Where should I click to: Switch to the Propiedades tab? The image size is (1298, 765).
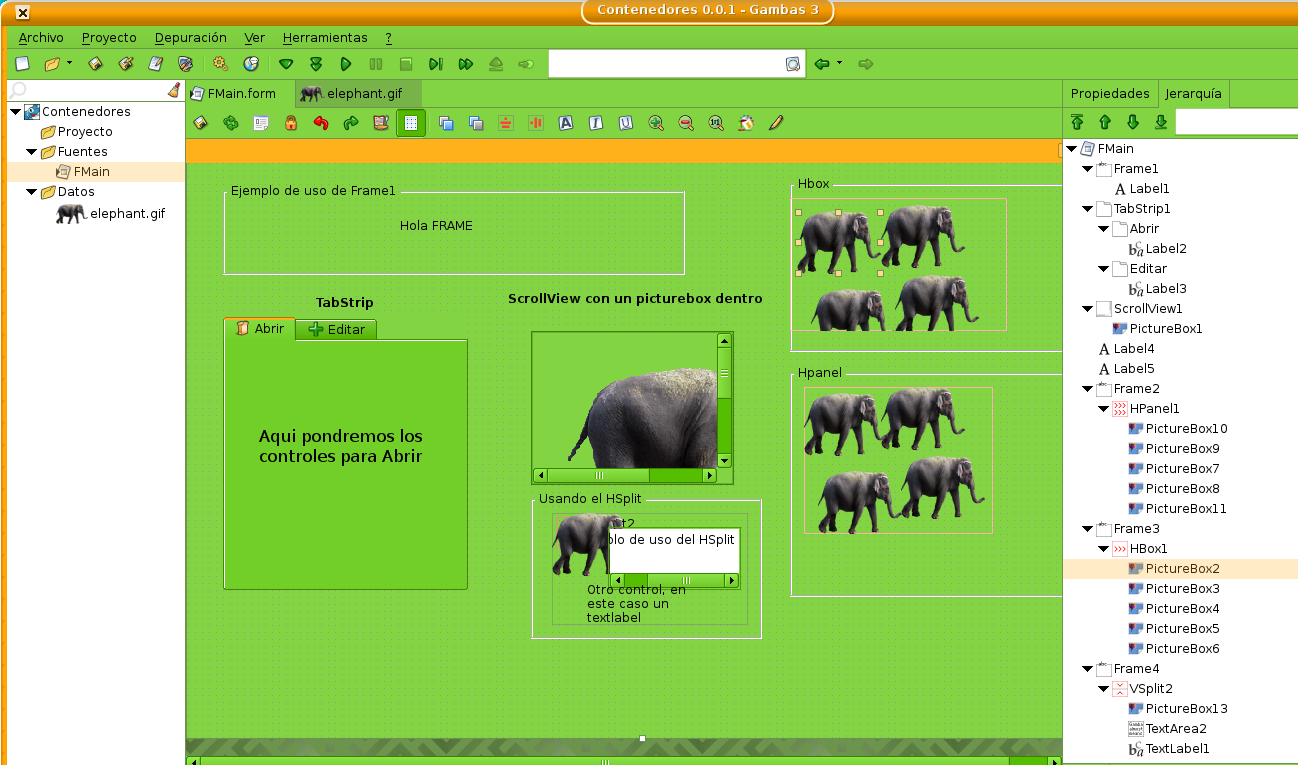tap(1110, 93)
